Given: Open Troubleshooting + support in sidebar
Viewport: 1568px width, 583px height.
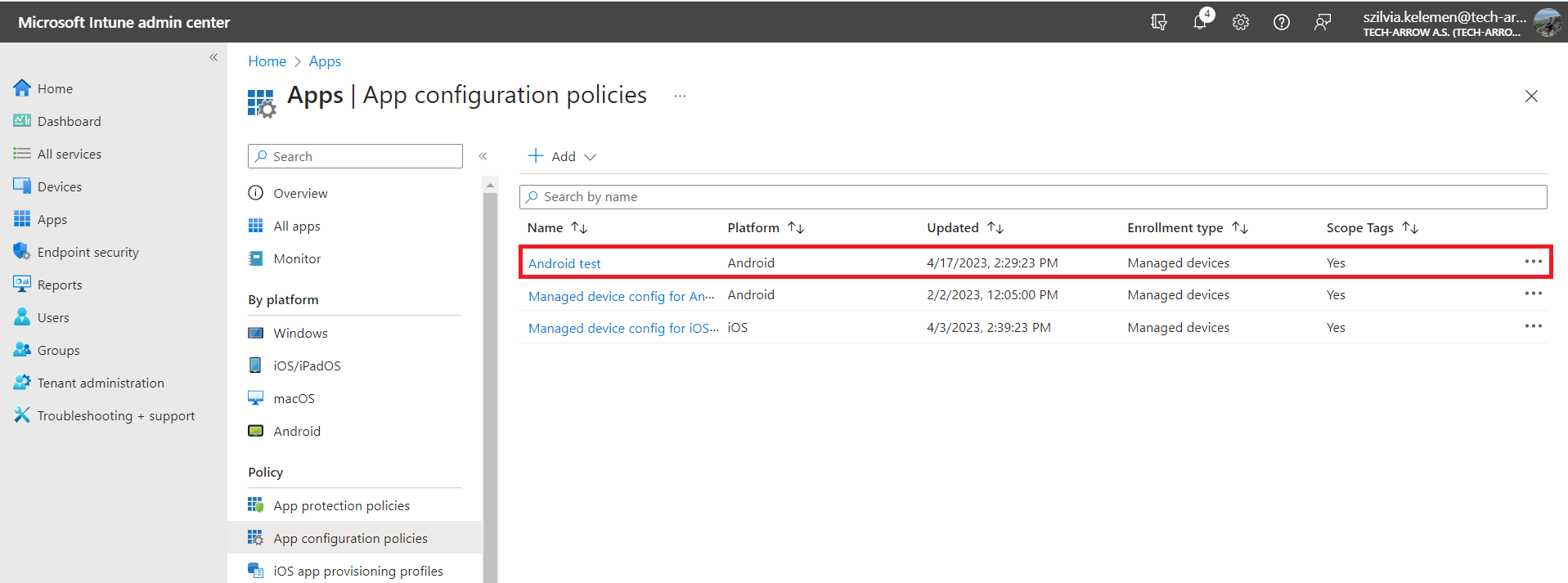Looking at the screenshot, I should pyautogui.click(x=115, y=415).
